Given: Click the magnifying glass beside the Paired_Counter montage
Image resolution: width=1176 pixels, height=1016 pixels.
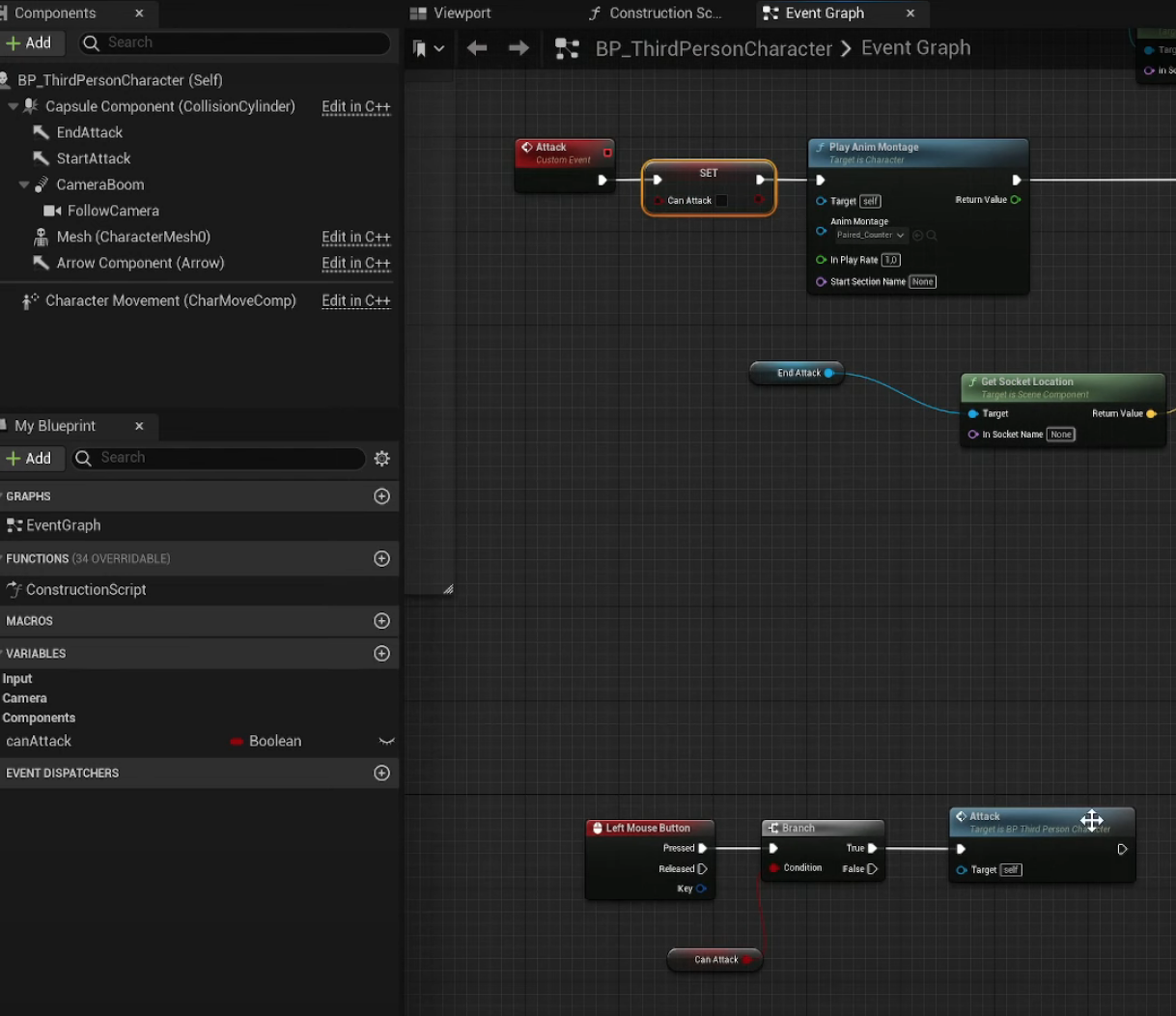Looking at the screenshot, I should point(933,235).
